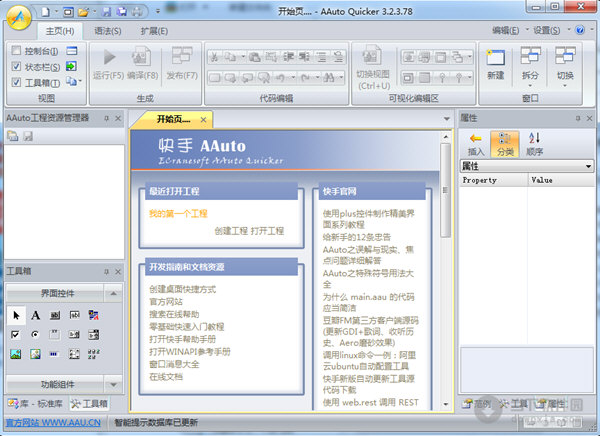600x436 pixels.
Task: Open 我的第一个工程 recent project
Action: click(178, 214)
